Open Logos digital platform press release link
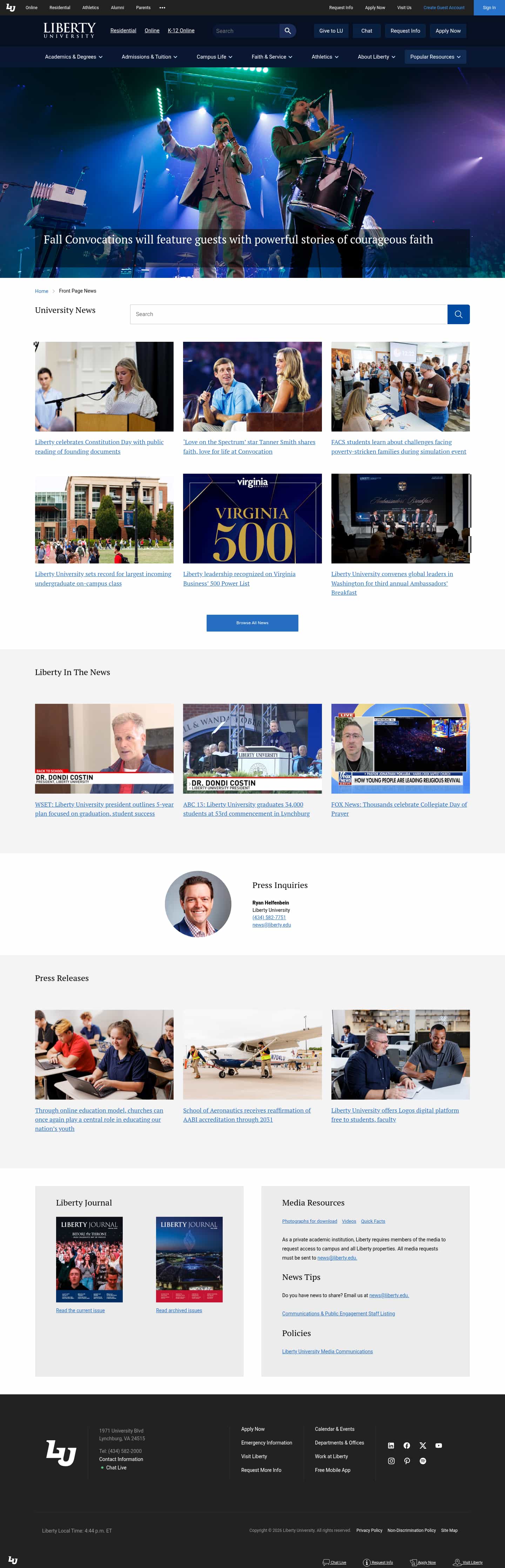Image resolution: width=505 pixels, height=1568 pixels. 395,1115
